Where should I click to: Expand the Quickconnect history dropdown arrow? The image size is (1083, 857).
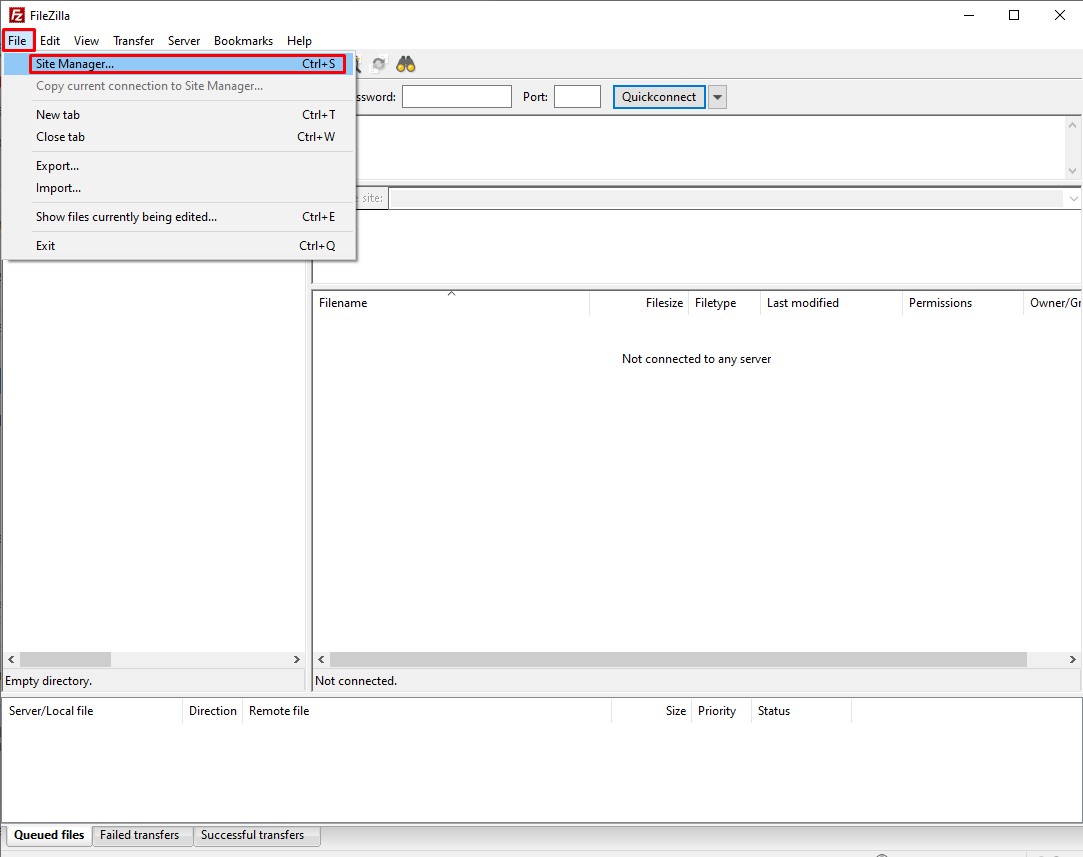718,97
